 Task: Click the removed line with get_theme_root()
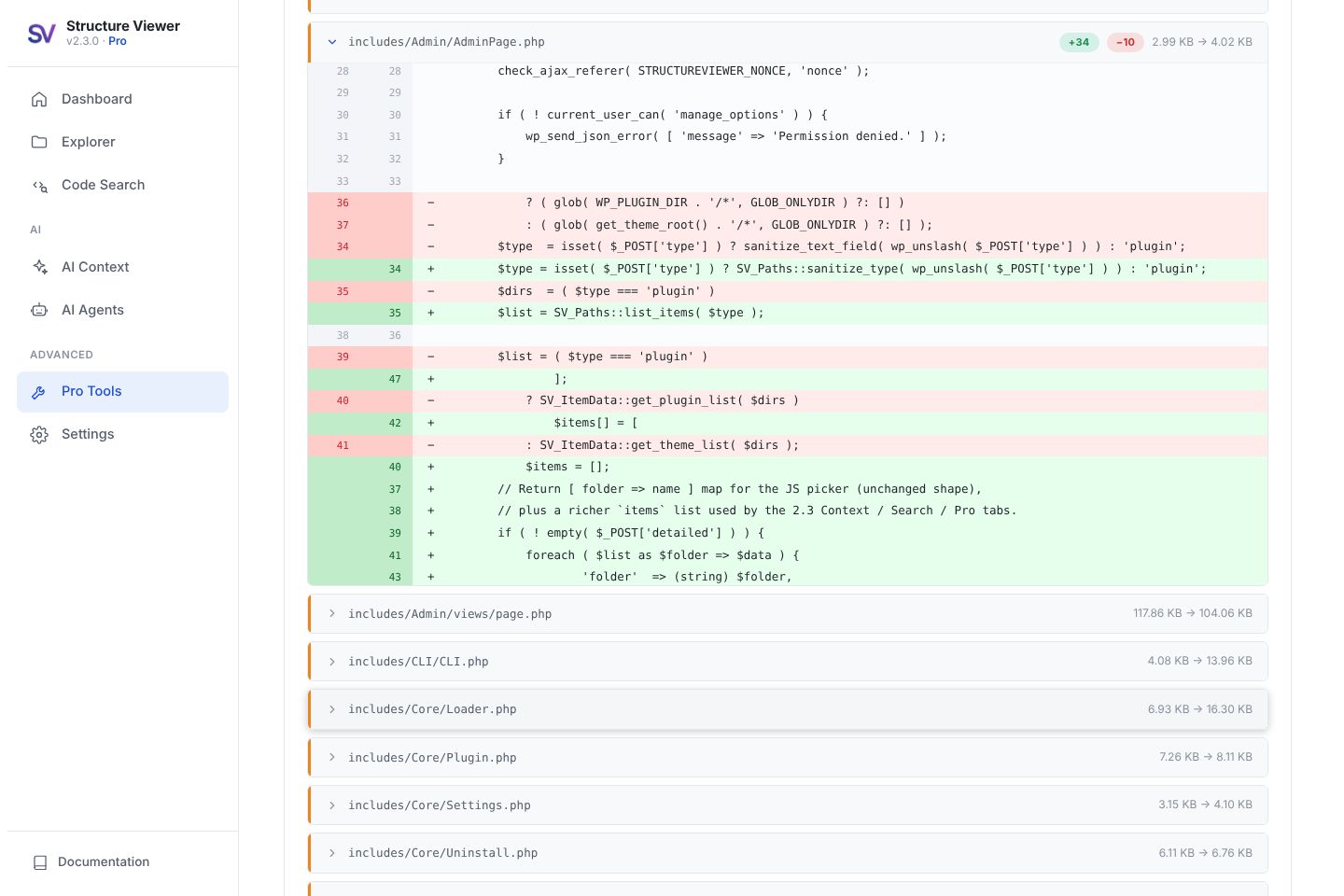788,225
